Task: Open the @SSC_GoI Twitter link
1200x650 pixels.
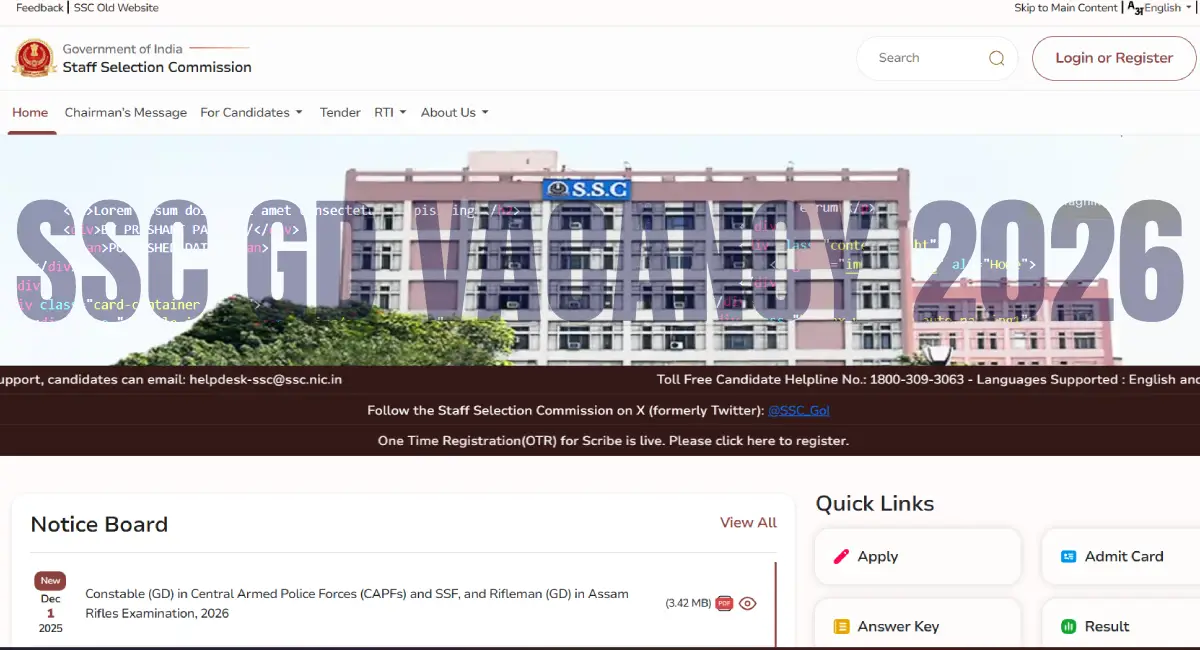Action: pos(799,410)
